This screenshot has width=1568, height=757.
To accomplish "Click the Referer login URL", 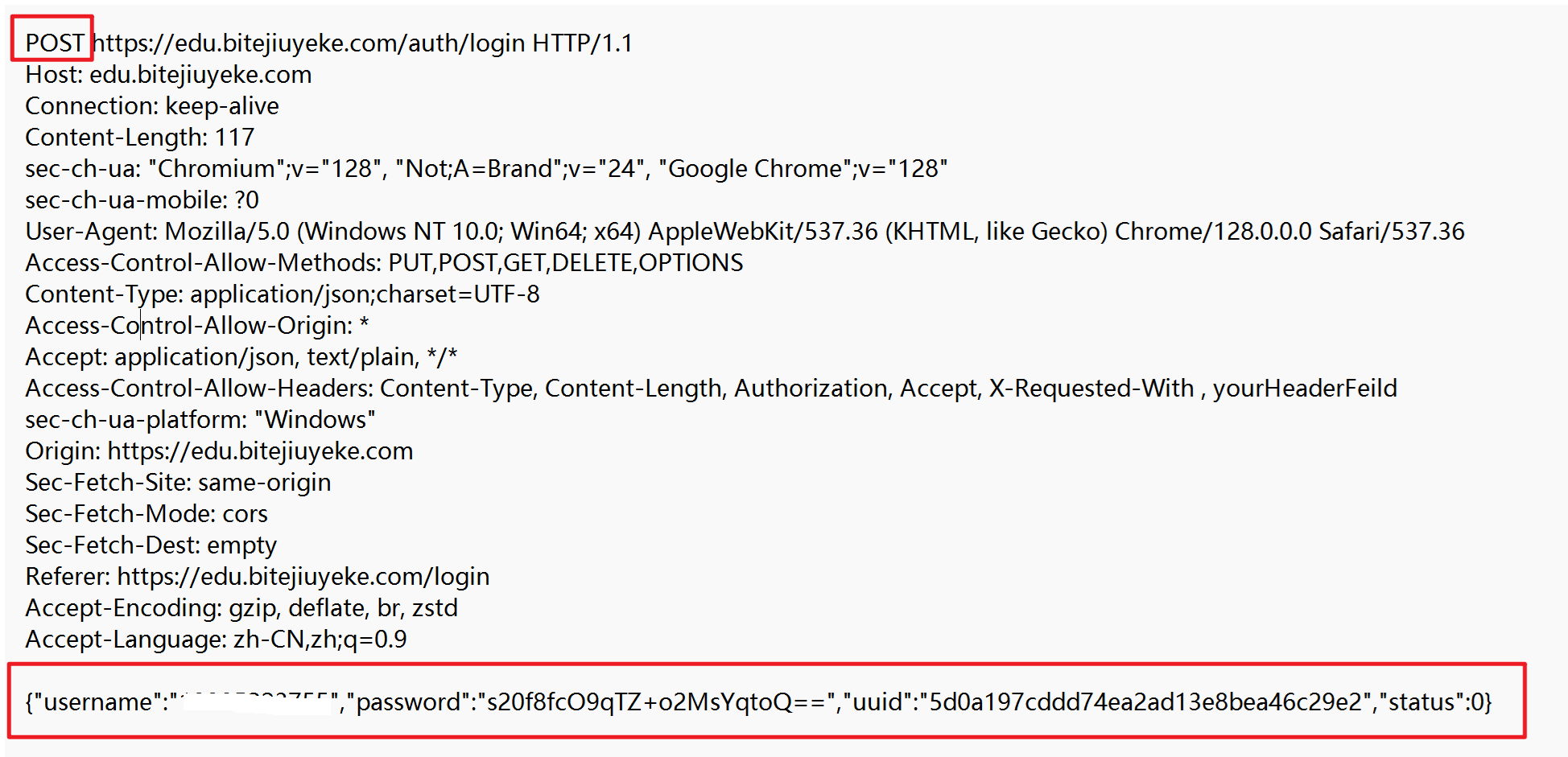I will 303,577.
